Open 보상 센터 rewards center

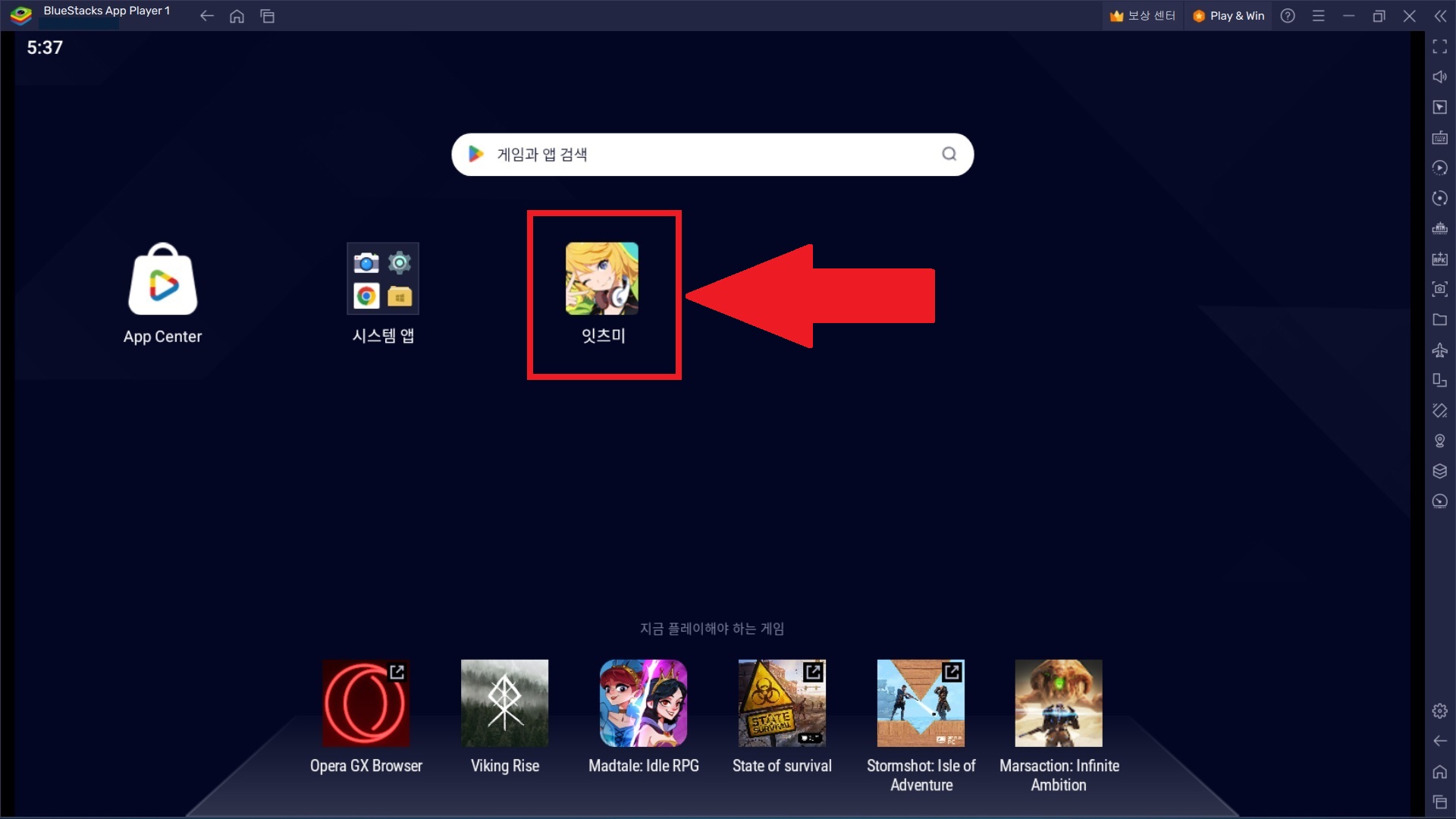1142,16
